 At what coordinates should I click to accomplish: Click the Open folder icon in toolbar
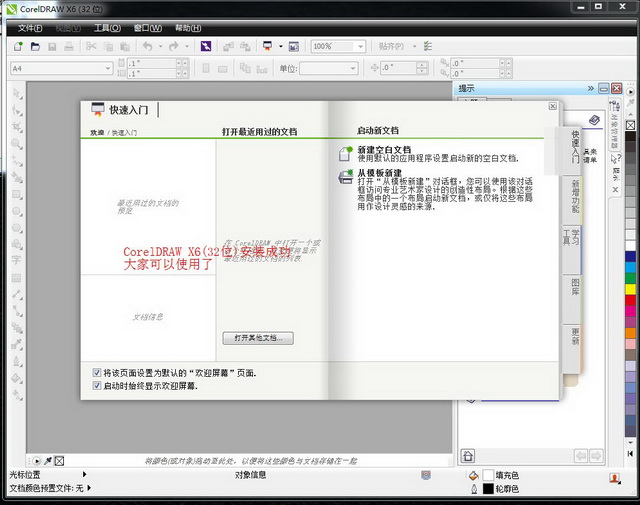36,46
